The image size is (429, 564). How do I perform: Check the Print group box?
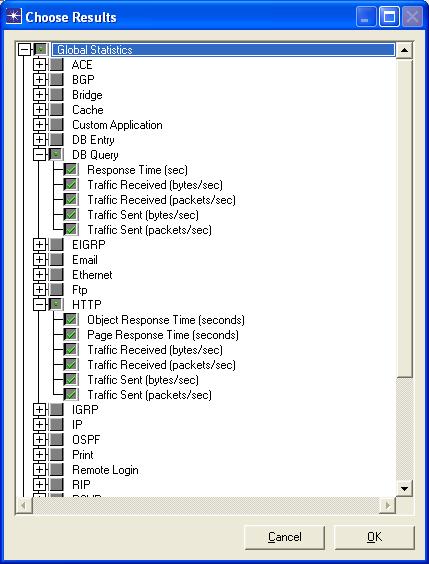pyautogui.click(x=56, y=455)
